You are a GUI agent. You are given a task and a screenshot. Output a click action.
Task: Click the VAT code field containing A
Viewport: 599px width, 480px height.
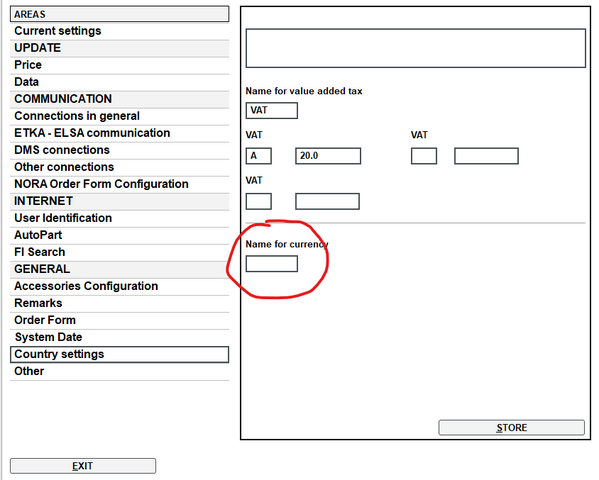tap(259, 156)
